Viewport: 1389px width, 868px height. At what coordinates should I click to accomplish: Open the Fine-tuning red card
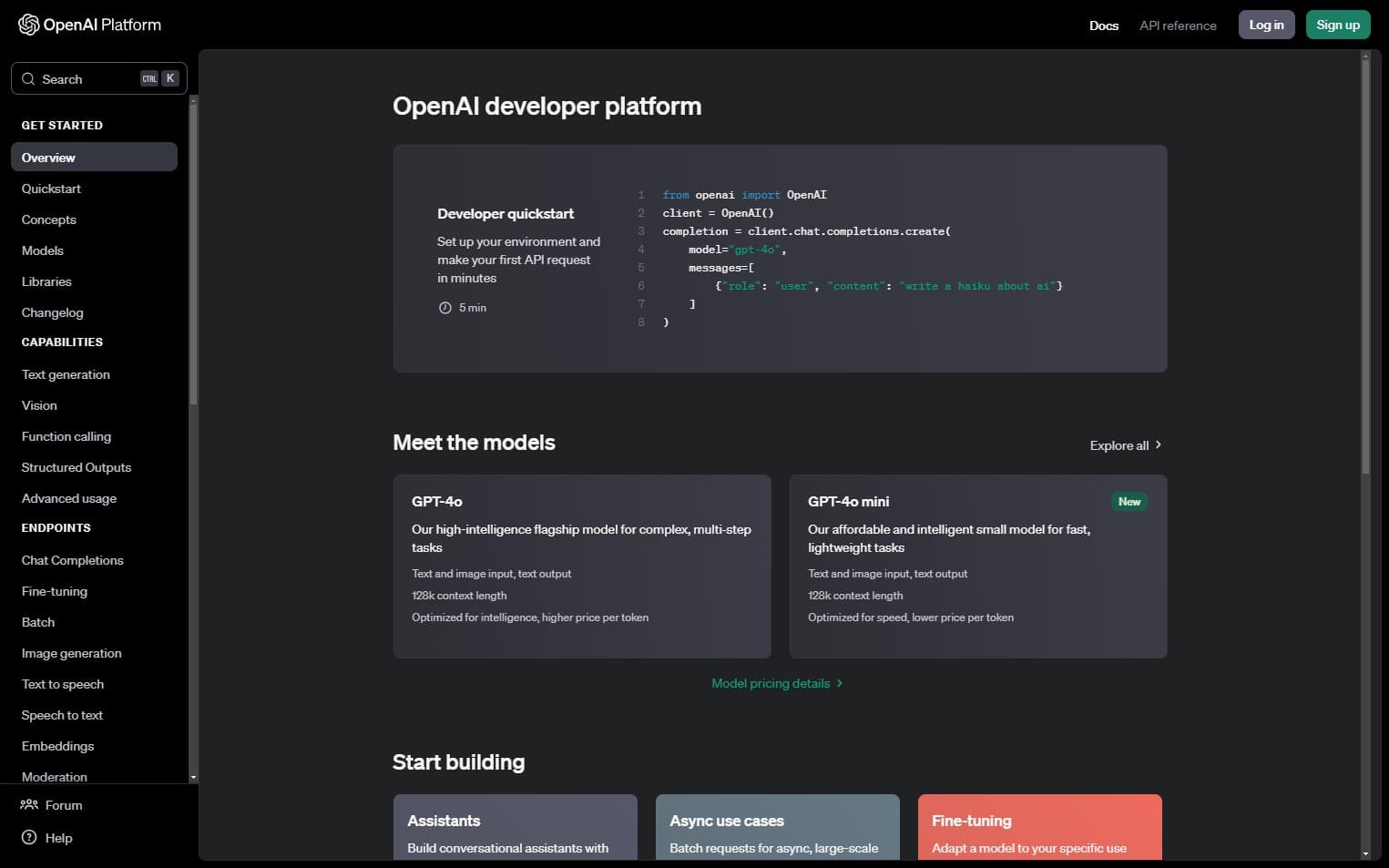click(1040, 827)
